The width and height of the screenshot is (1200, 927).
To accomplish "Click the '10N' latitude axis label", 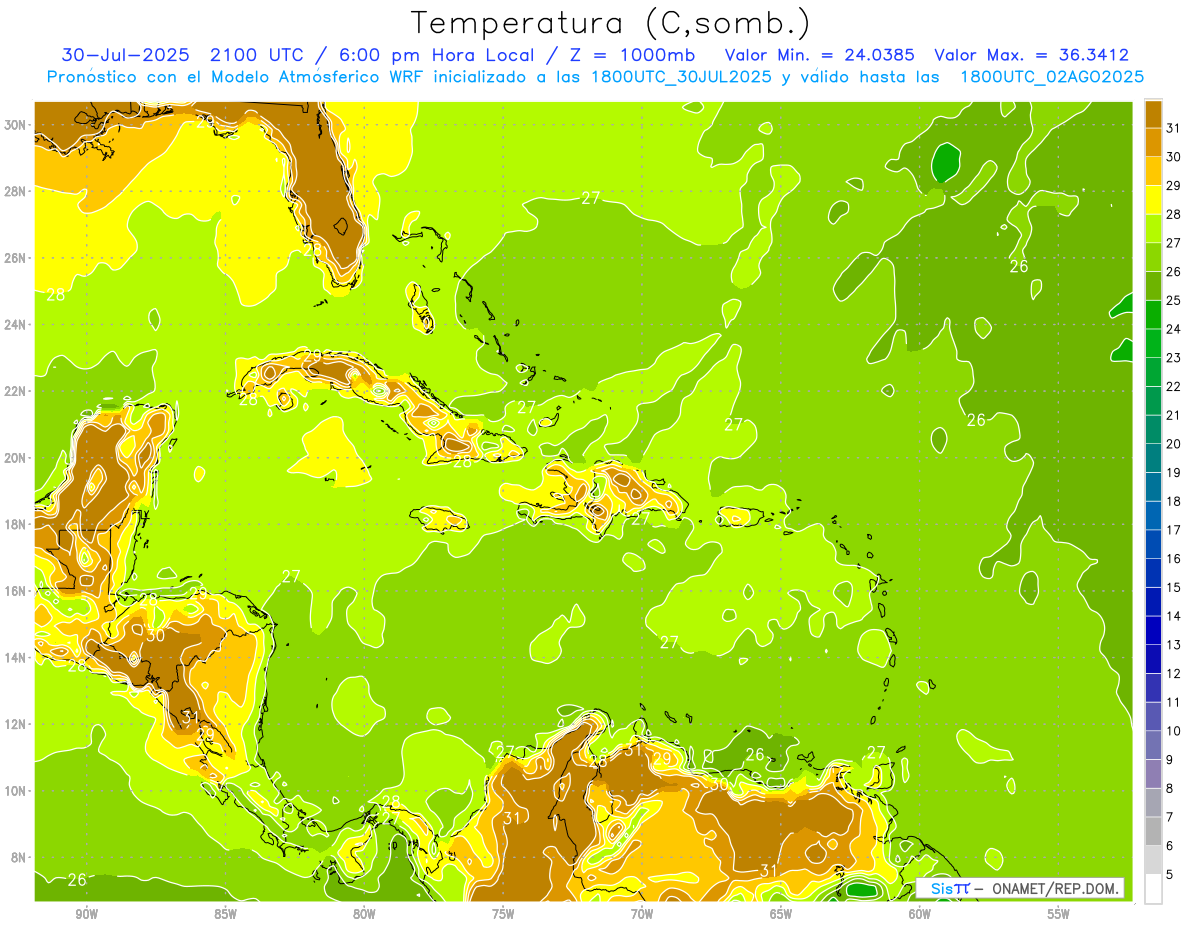I will [17, 791].
